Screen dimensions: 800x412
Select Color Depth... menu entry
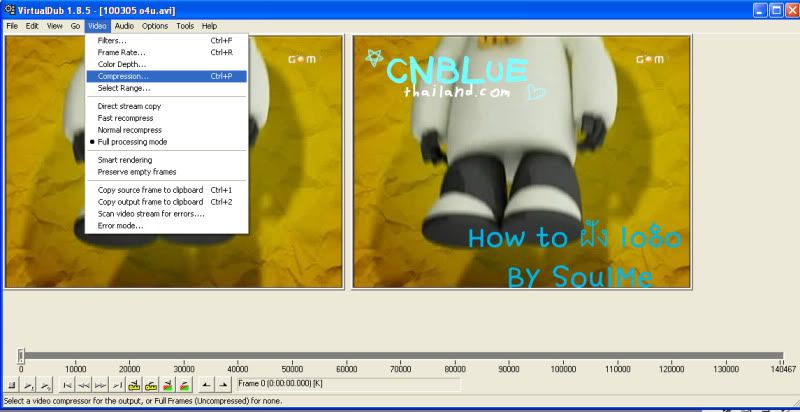pos(166,64)
